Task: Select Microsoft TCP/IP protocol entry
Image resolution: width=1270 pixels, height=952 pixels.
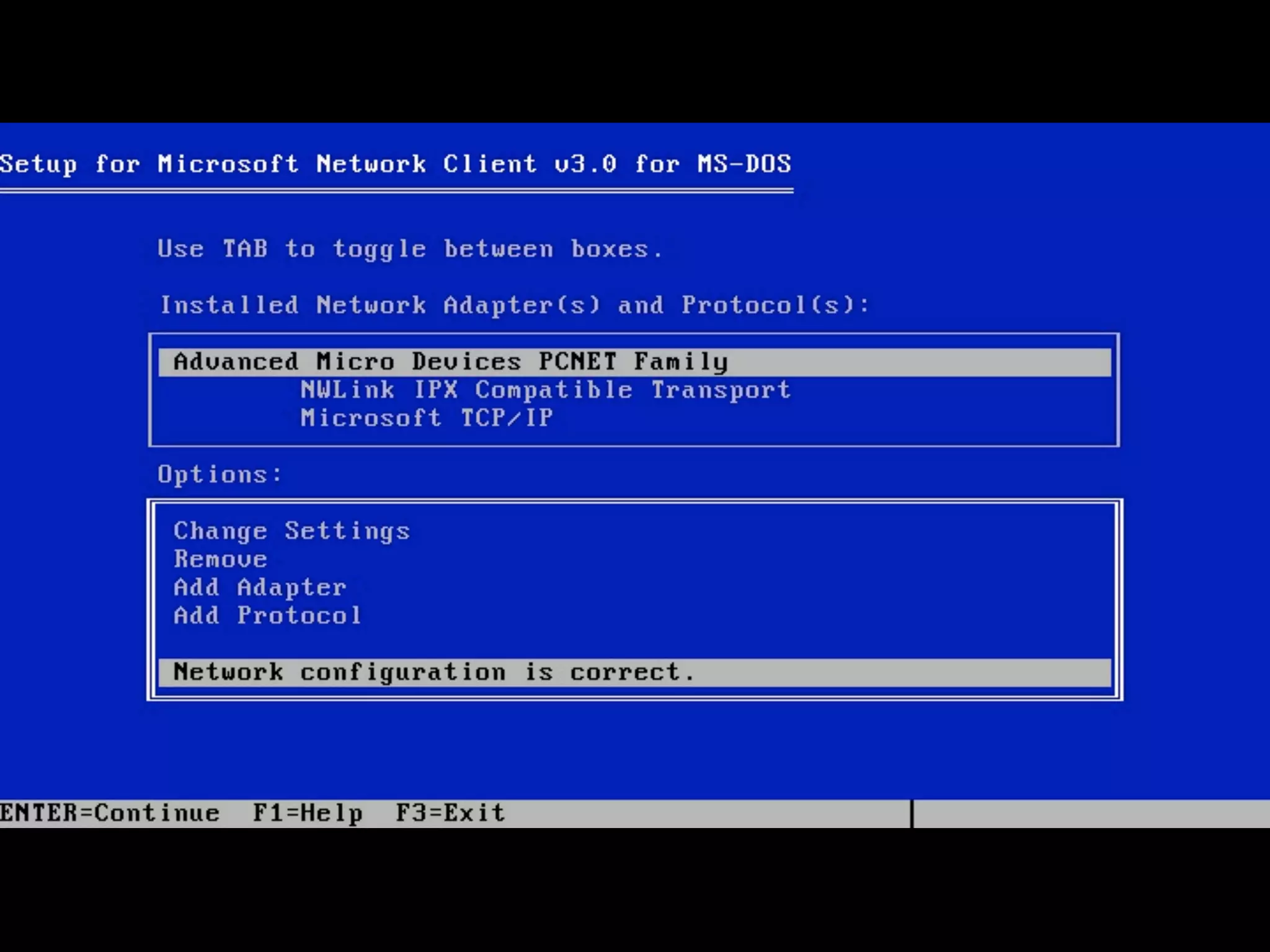Action: 427,418
